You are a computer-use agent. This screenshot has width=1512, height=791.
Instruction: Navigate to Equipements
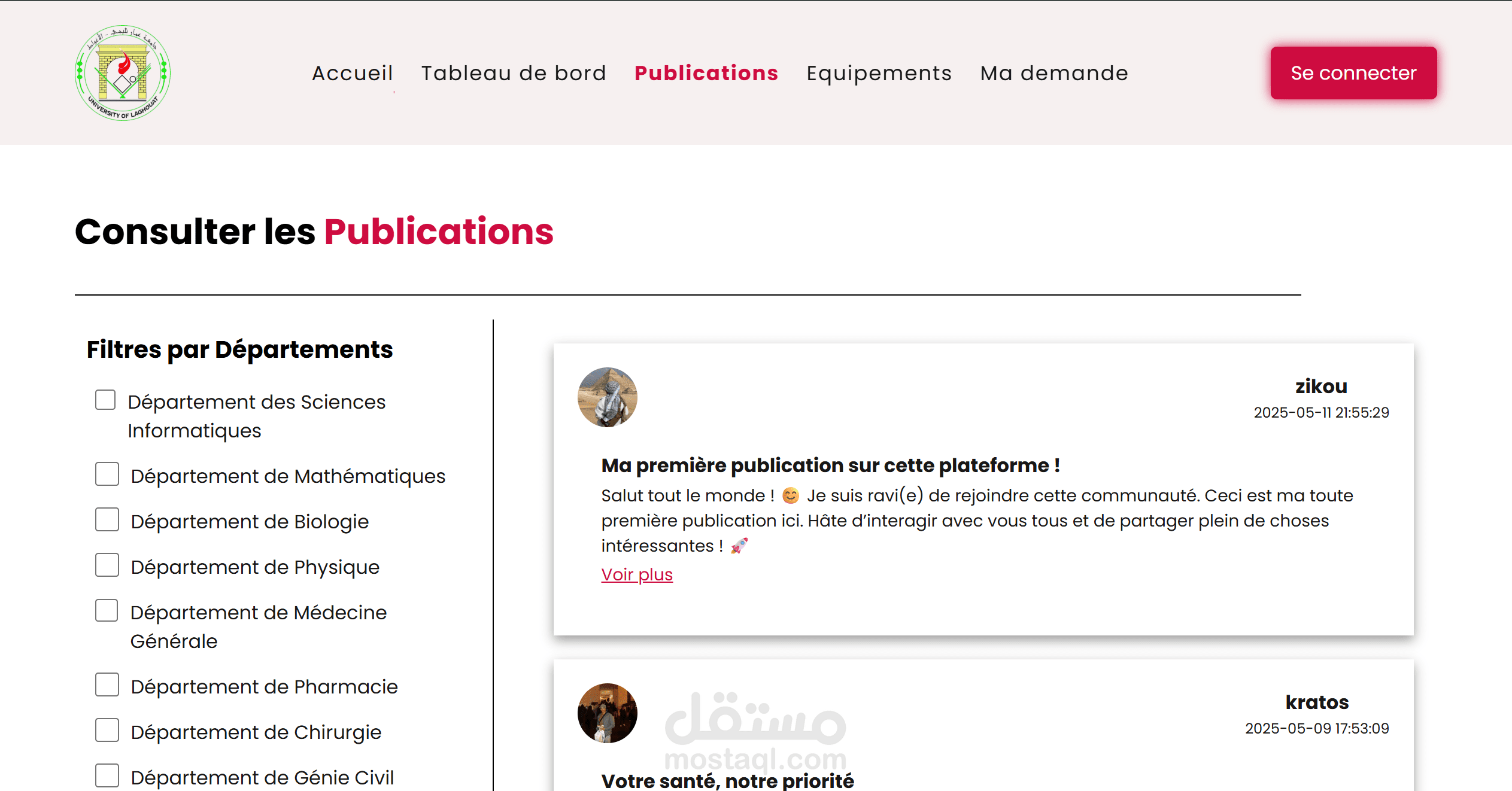pyautogui.click(x=879, y=73)
